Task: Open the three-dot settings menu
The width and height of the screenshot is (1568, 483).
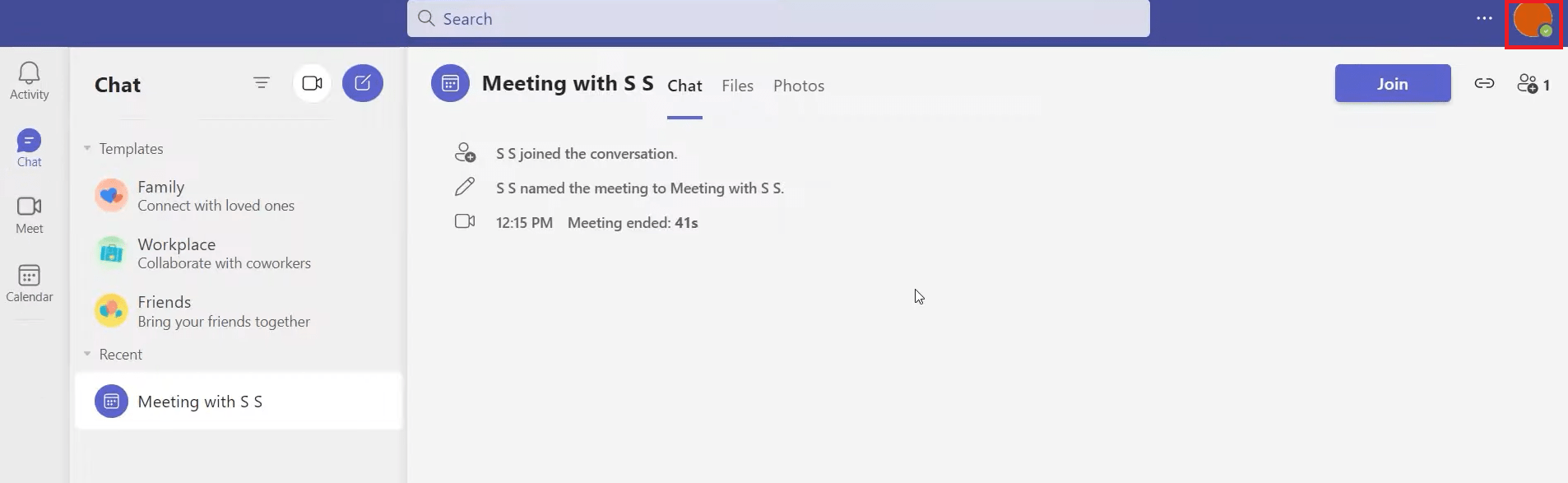Action: click(1484, 18)
